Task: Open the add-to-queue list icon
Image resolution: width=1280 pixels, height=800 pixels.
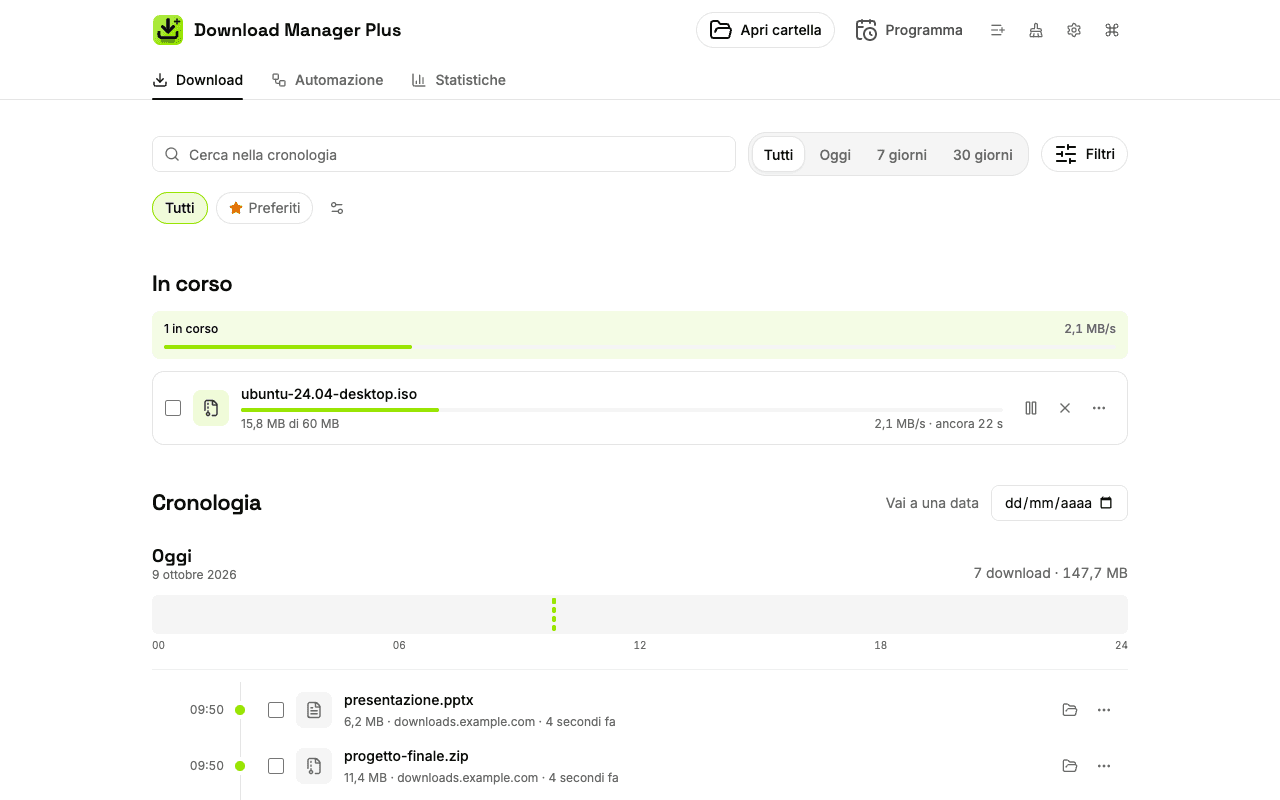Action: tap(998, 30)
